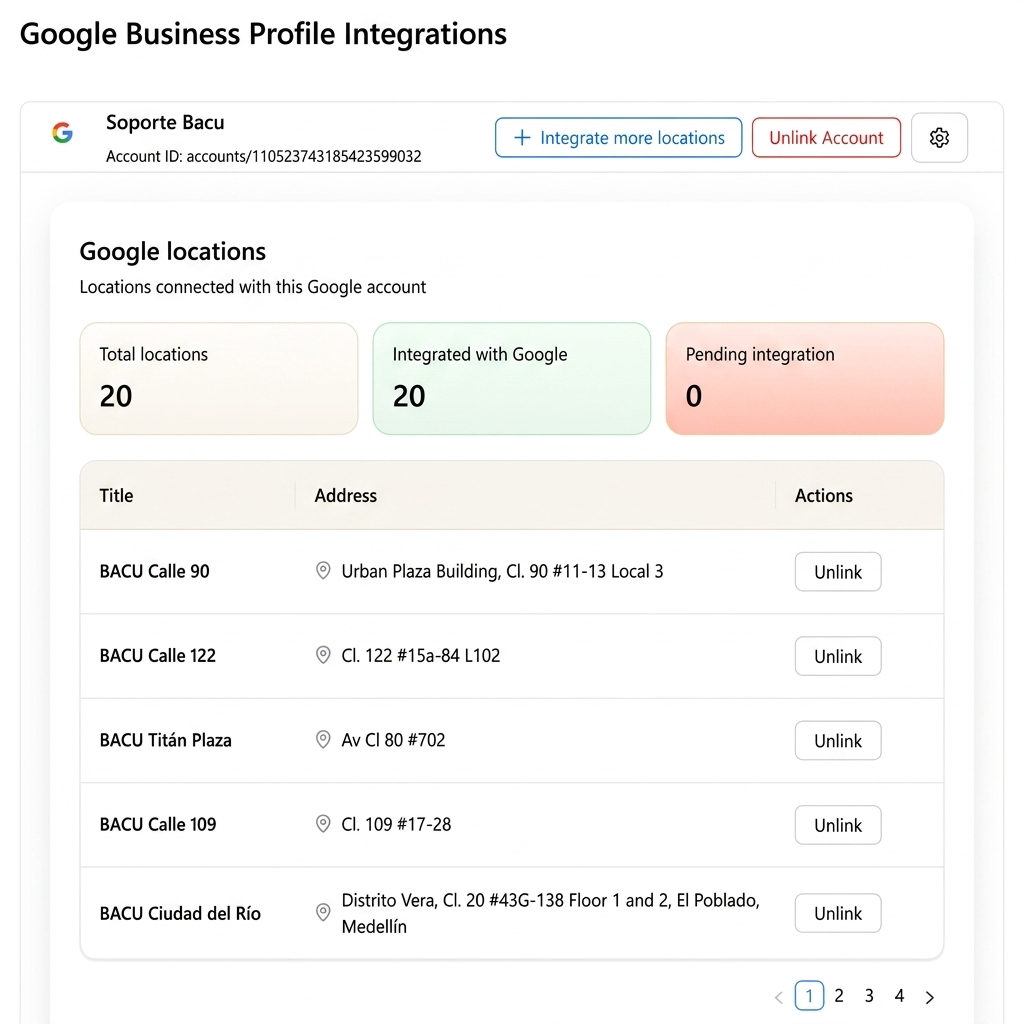Click the map pin icon in BACU Titán Plaza row
Screen dimensions: 1024x1024
pos(323,740)
